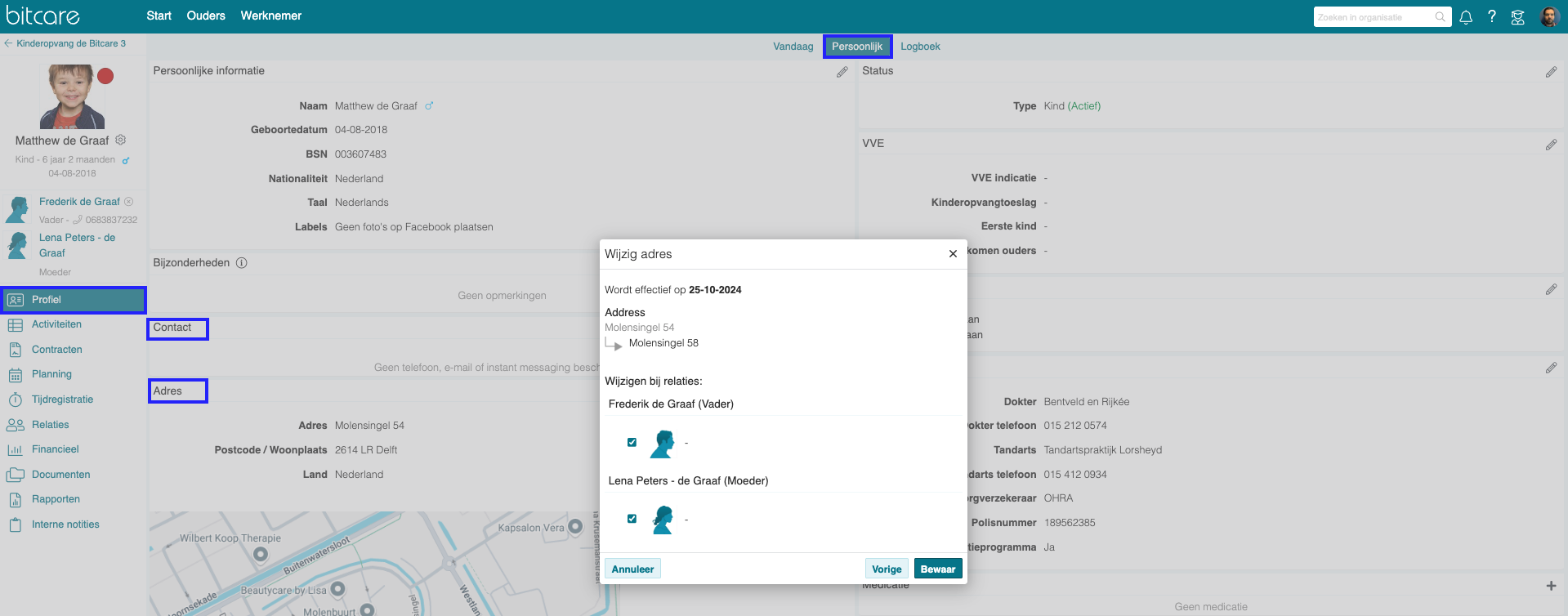
Task: Click the Interne notities clipboard icon
Action: pyautogui.click(x=15, y=524)
